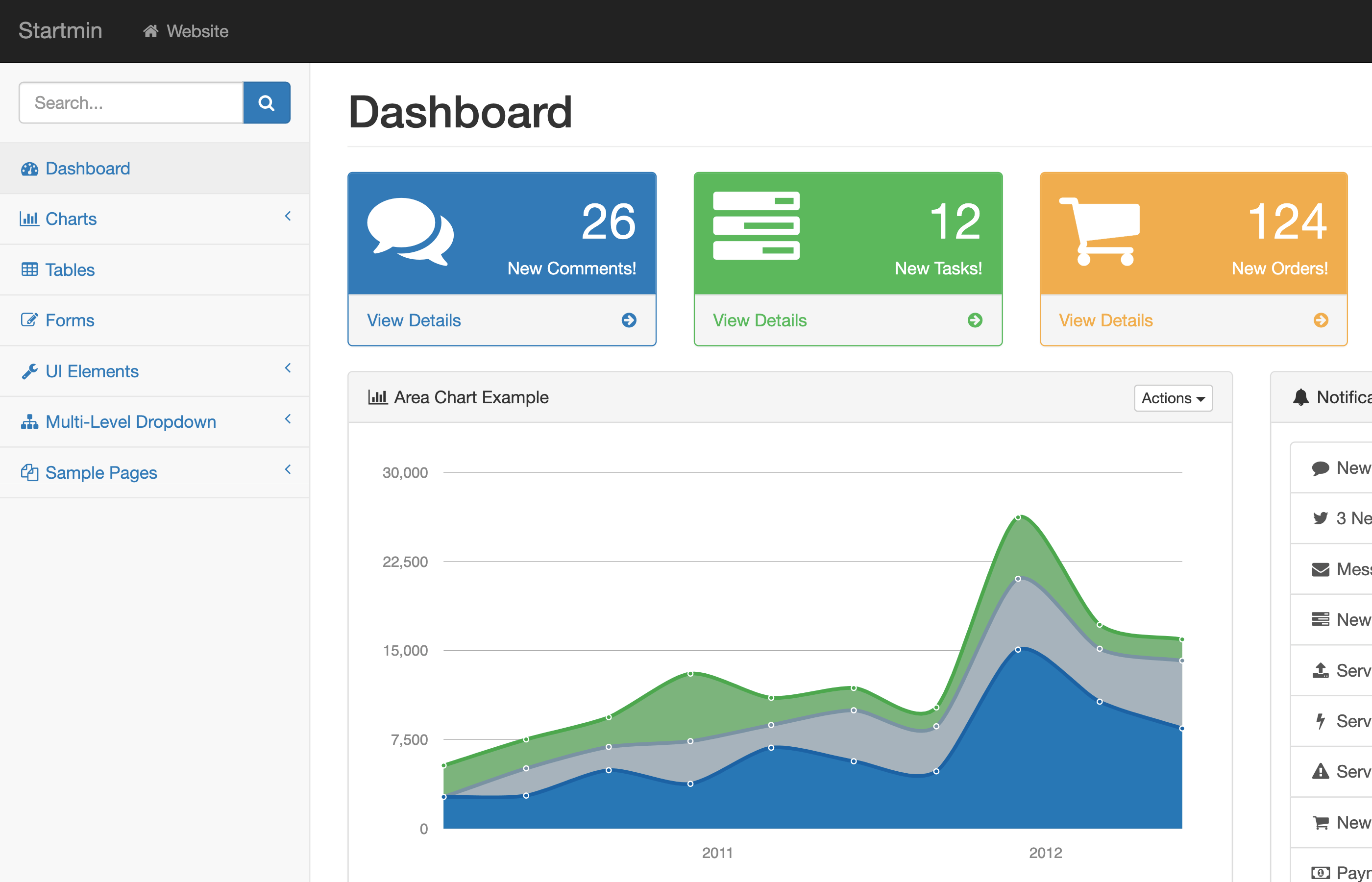Click the comments icon on the blue panel
This screenshot has height=882, width=1372.
coord(411,234)
